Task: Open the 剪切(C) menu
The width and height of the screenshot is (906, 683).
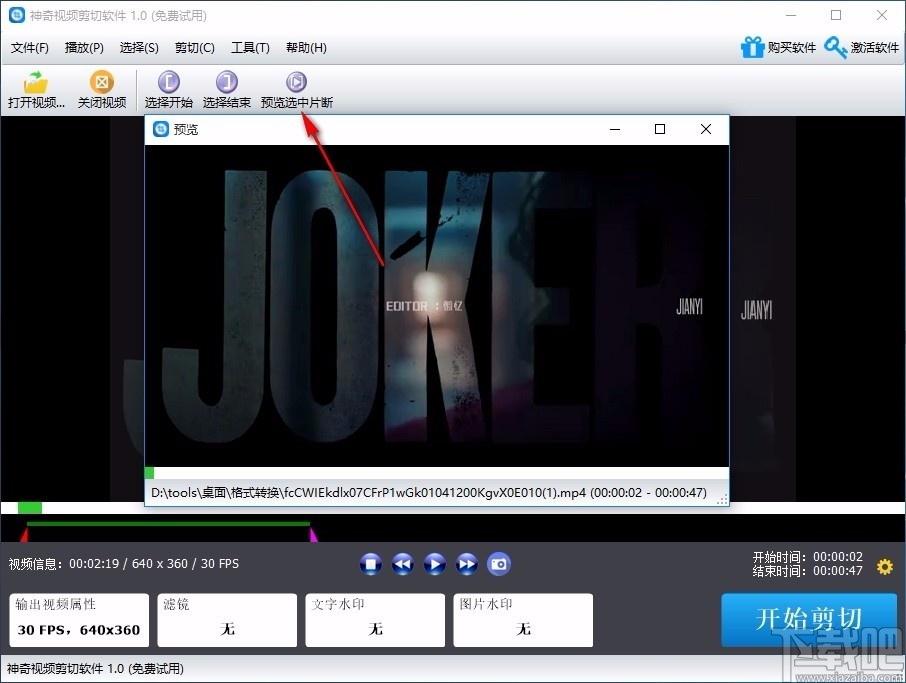Action: pos(195,47)
